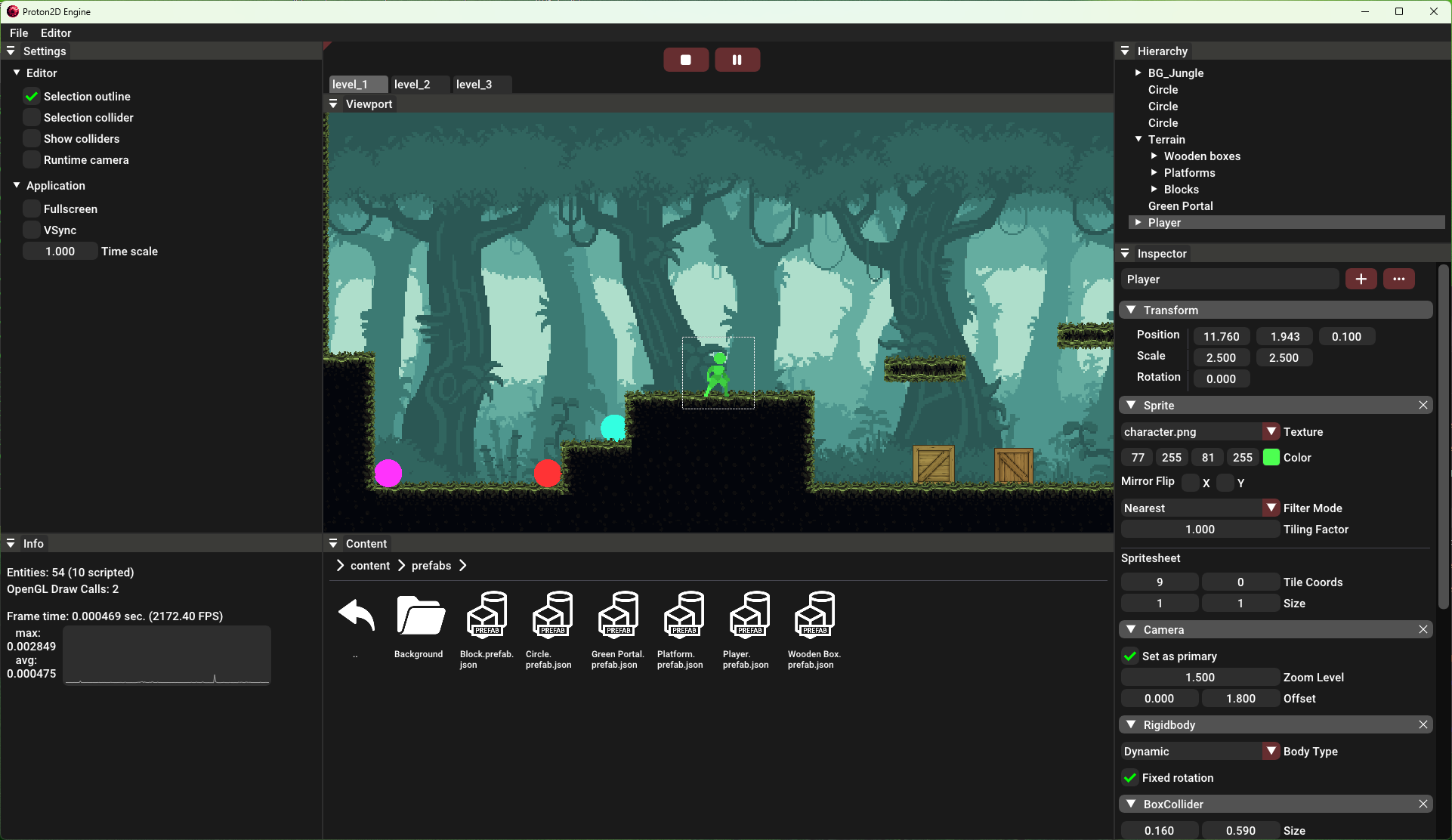Screen dimensions: 1452x840
Task: Stop the running game with the stop button
Action: 685,60
